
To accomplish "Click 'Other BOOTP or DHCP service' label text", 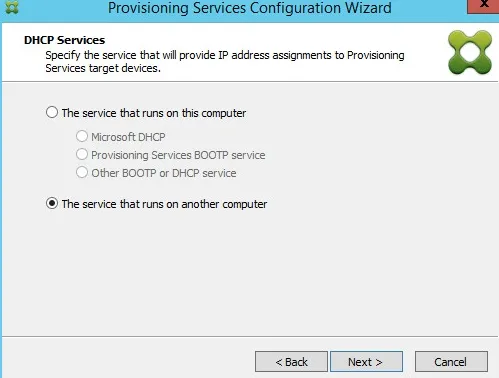I will tap(164, 173).
